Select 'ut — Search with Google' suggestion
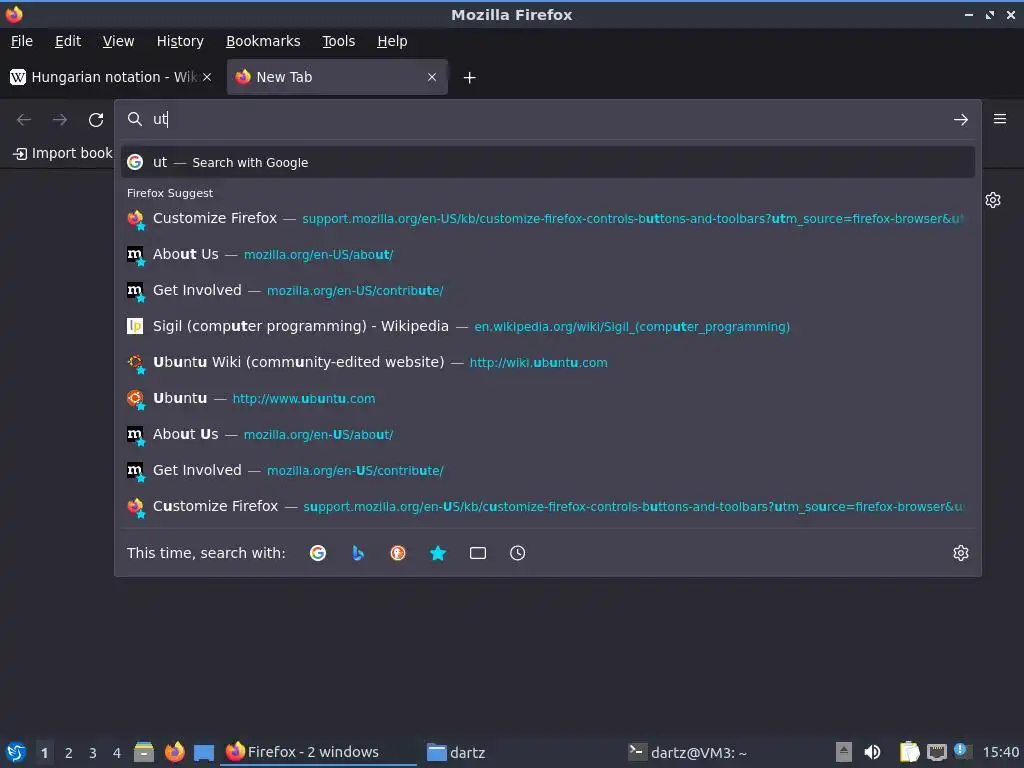Image resolution: width=1024 pixels, height=768 pixels. click(548, 162)
